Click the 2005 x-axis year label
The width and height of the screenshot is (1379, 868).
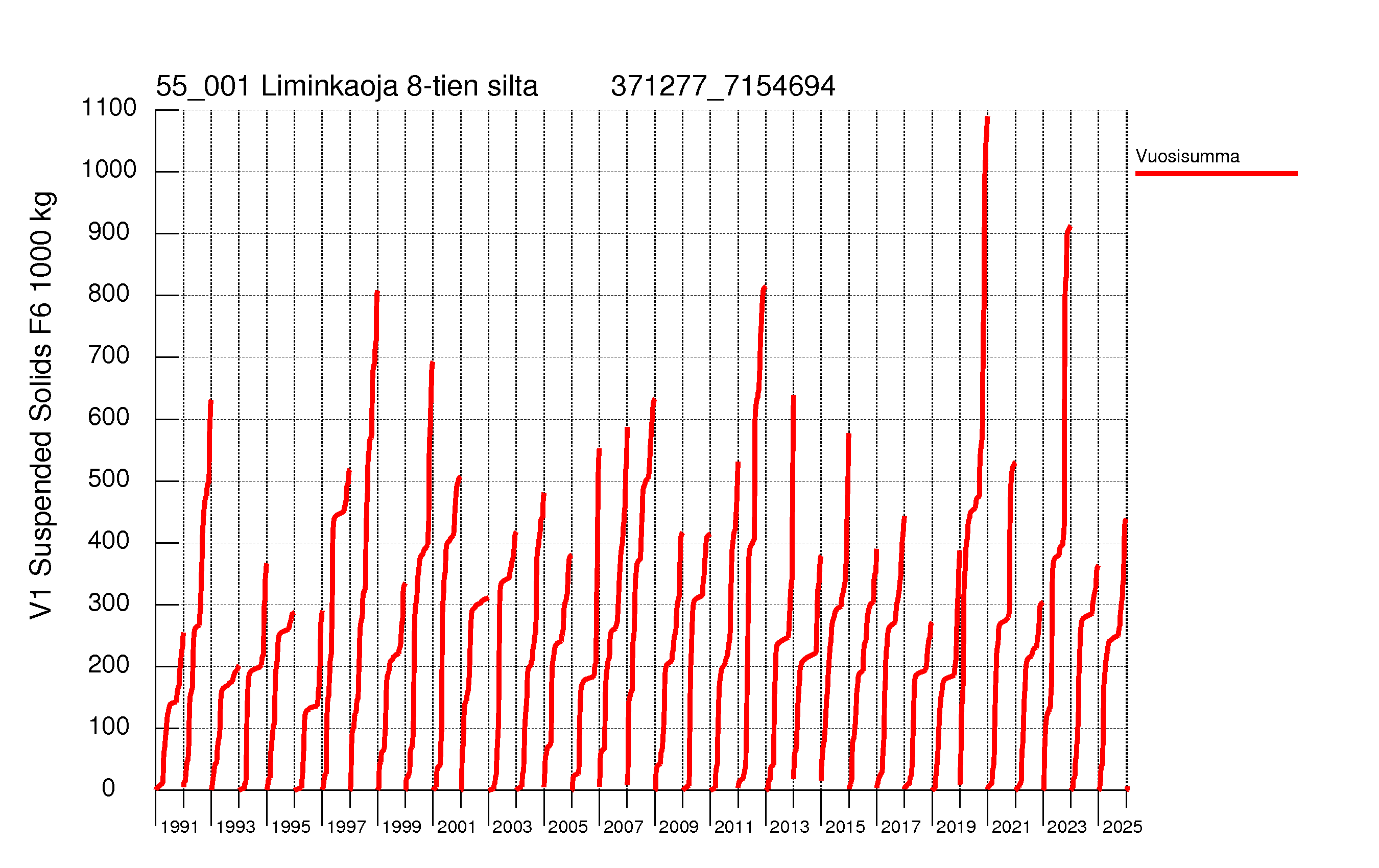coord(567,827)
